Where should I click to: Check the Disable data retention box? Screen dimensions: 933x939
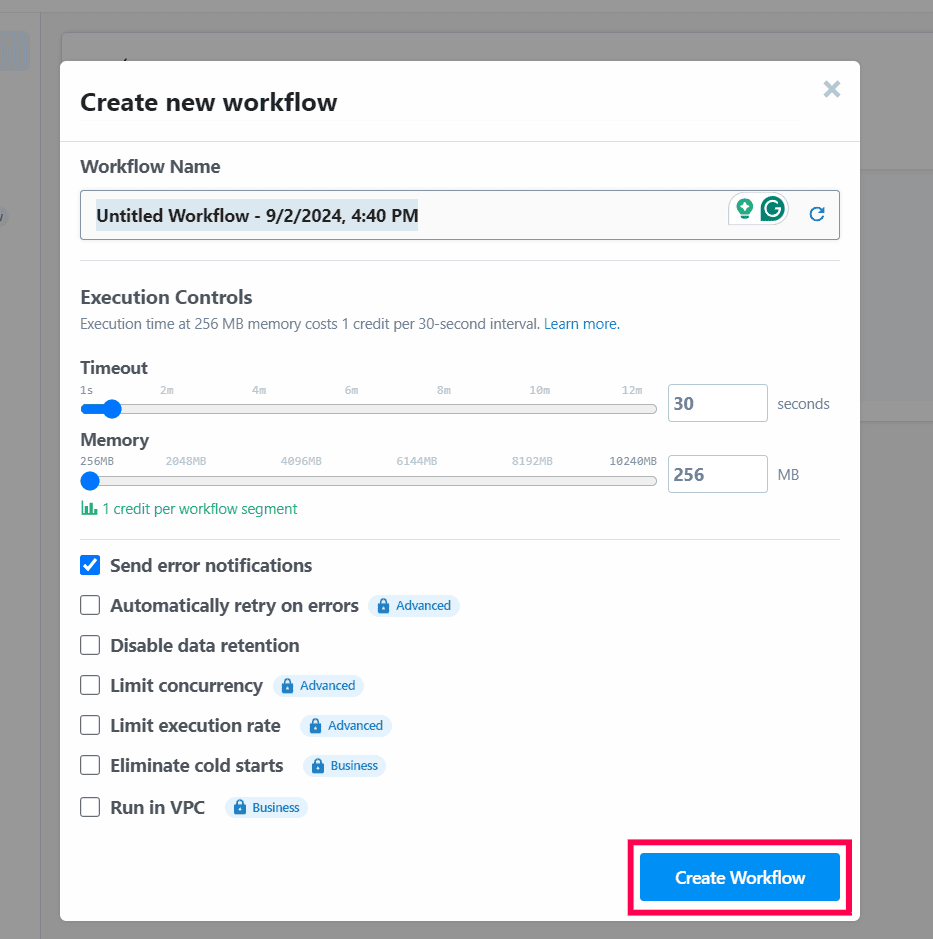tap(90, 646)
